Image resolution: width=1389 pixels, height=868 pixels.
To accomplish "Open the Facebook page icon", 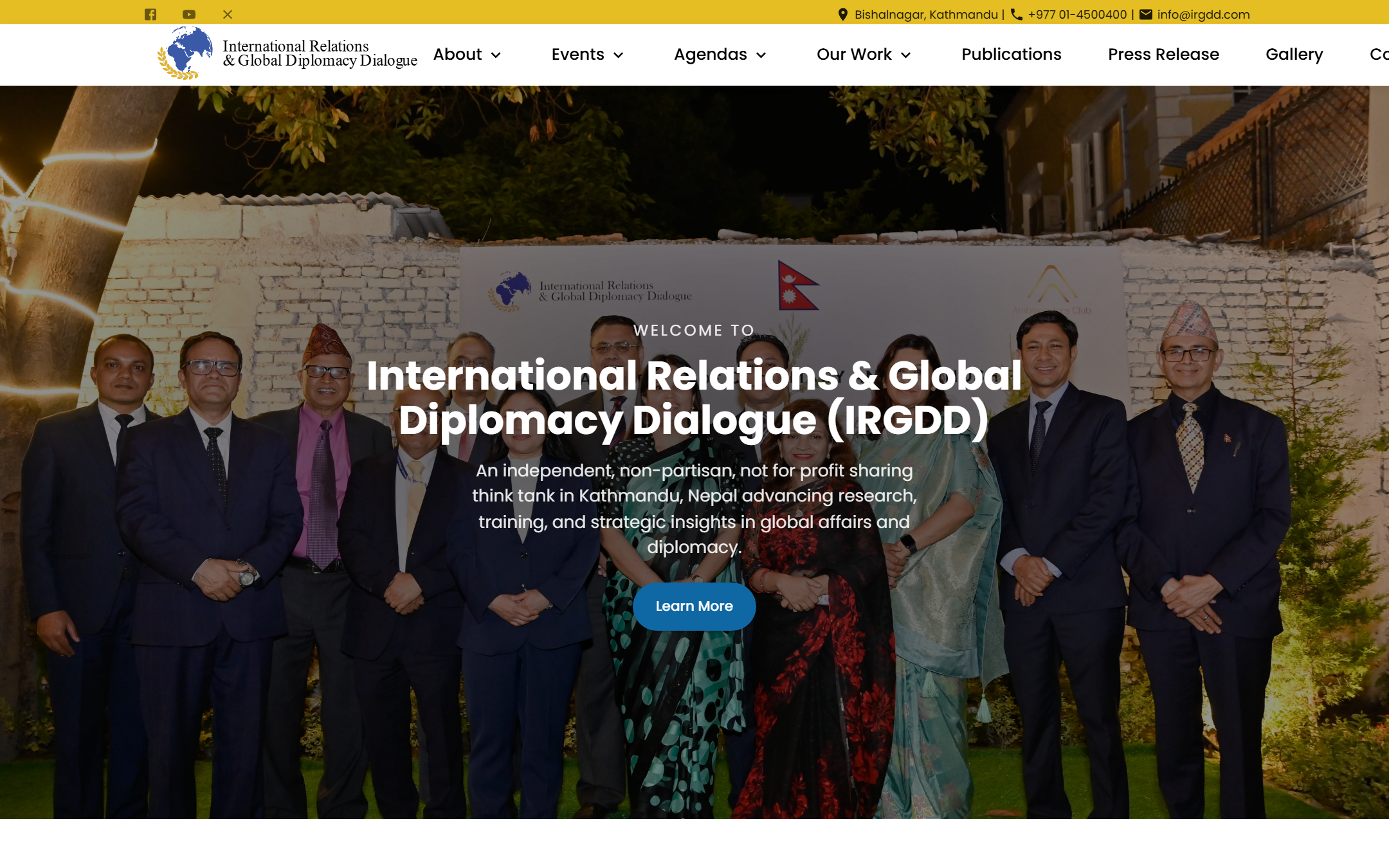I will [150, 14].
